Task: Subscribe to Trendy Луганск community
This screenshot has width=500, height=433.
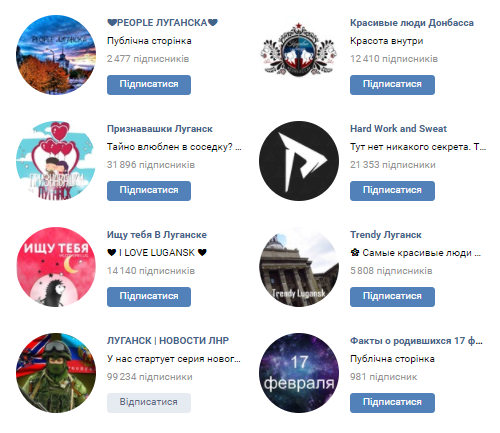Action: coord(392,297)
